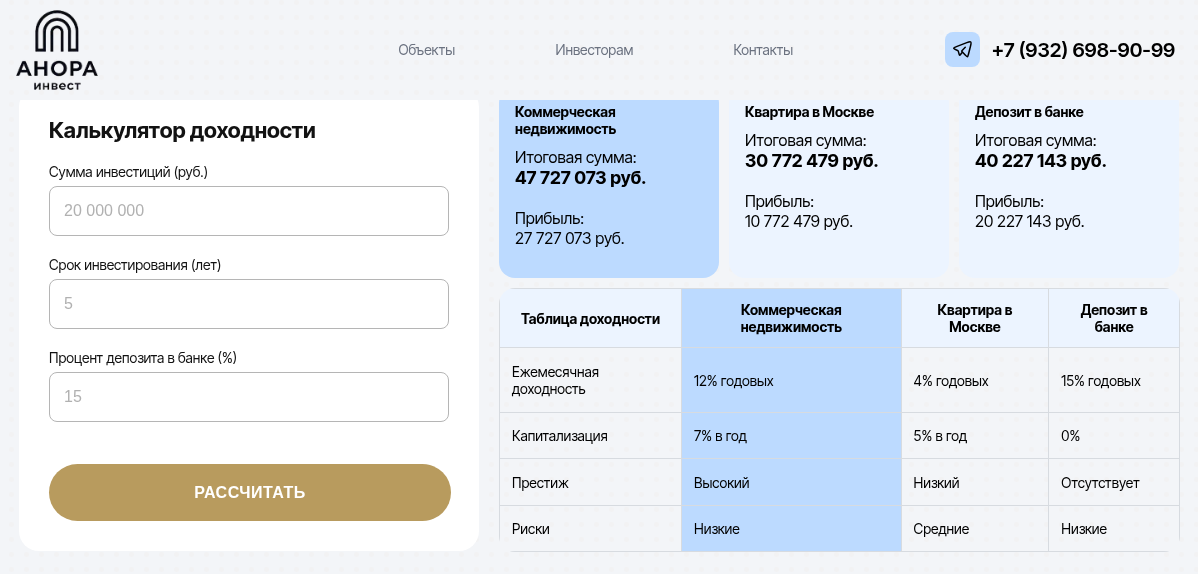Screen dimensions: 1198x574
Task: Click the Калькулятор доходности heading
Action: (182, 131)
